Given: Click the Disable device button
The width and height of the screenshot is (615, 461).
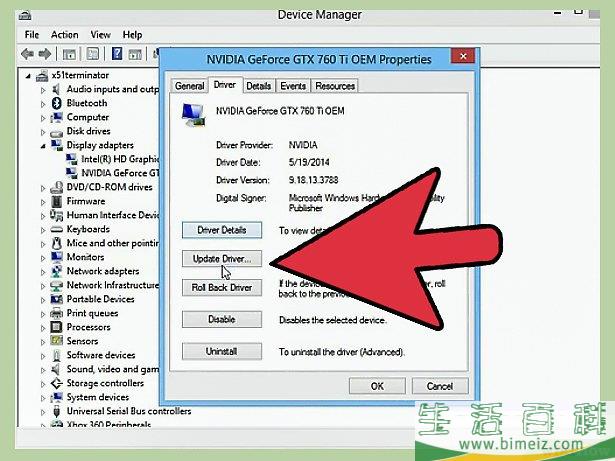Looking at the screenshot, I should coord(222,319).
